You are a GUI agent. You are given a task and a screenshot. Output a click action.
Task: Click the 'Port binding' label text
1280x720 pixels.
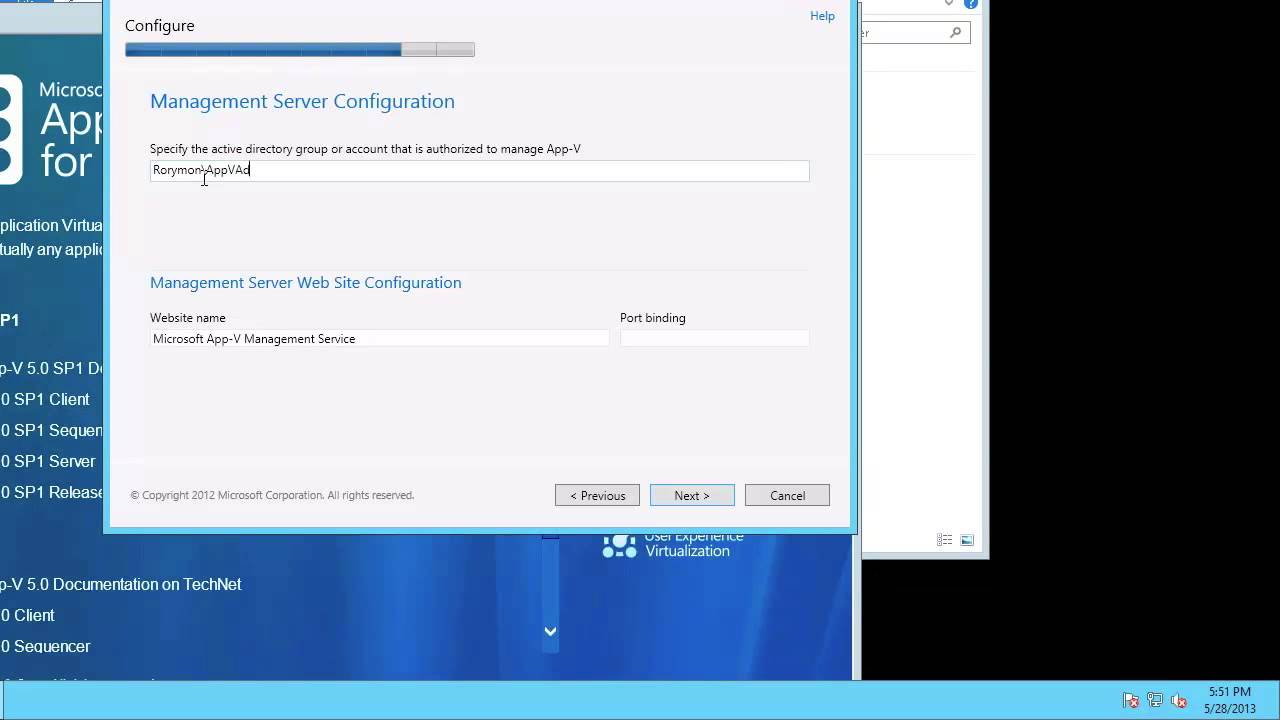[x=653, y=318]
